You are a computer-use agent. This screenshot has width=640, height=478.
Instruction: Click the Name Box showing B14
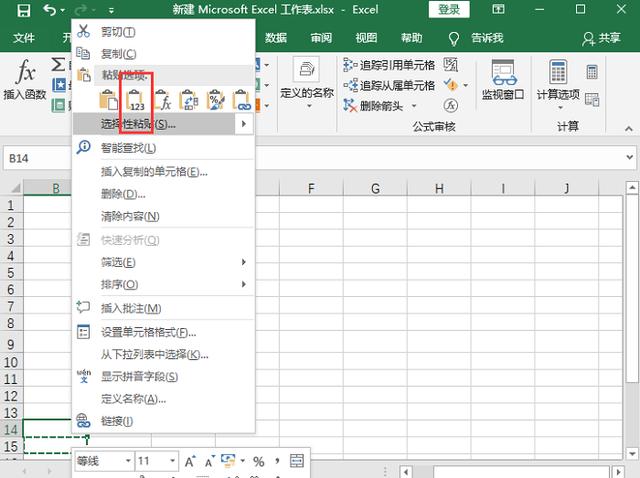click(37, 158)
